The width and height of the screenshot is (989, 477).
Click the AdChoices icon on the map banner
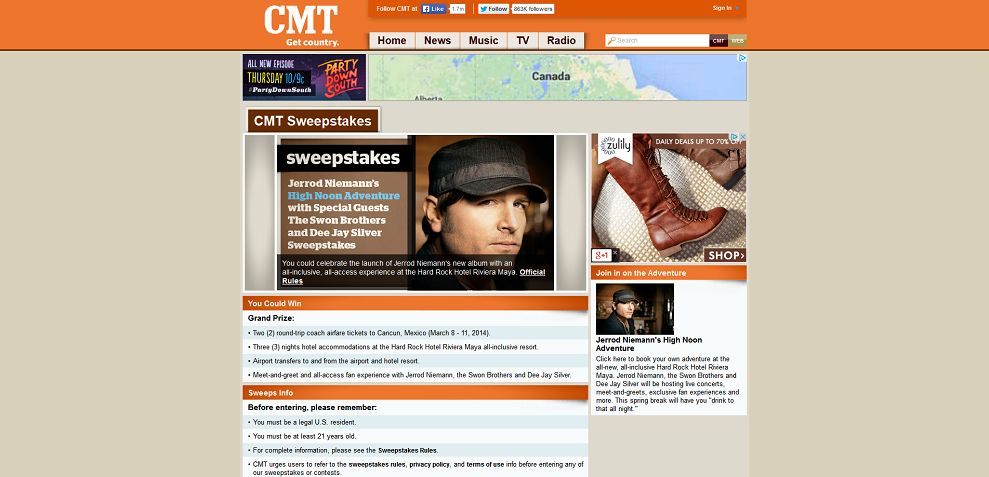(742, 58)
